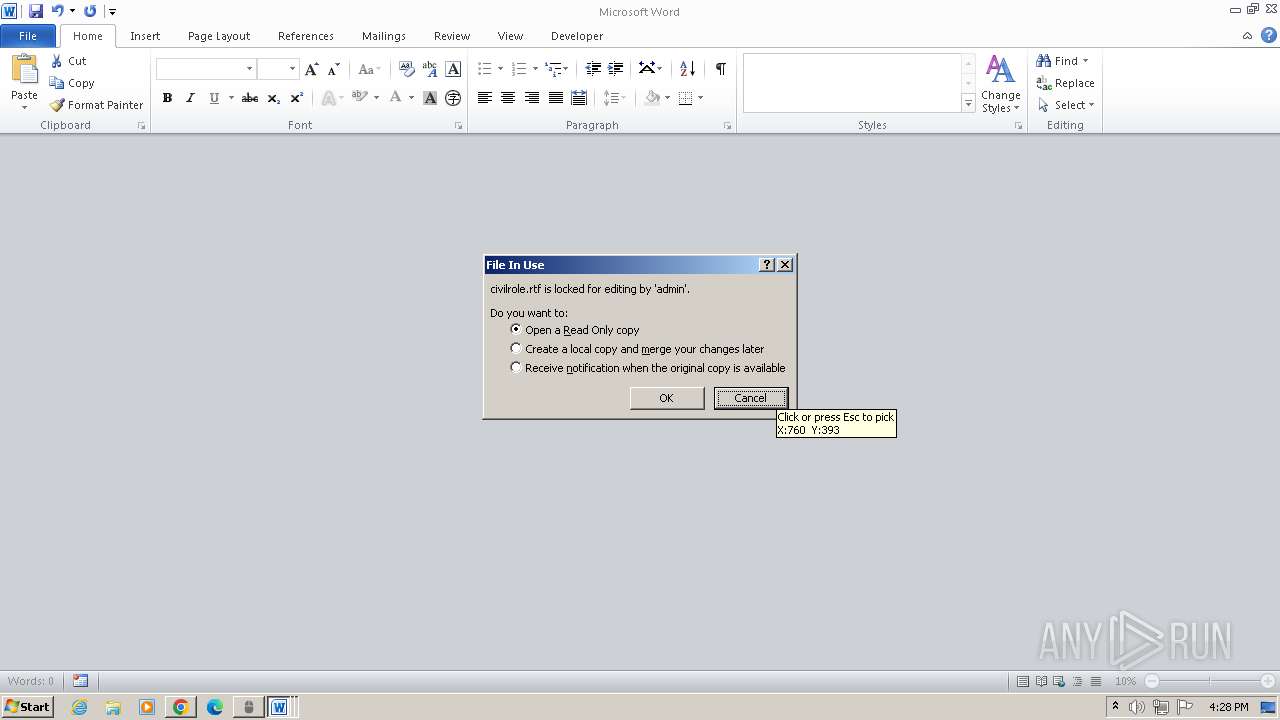The height and width of the screenshot is (720, 1280).
Task: Switch to the Mailings tab
Action: click(384, 36)
